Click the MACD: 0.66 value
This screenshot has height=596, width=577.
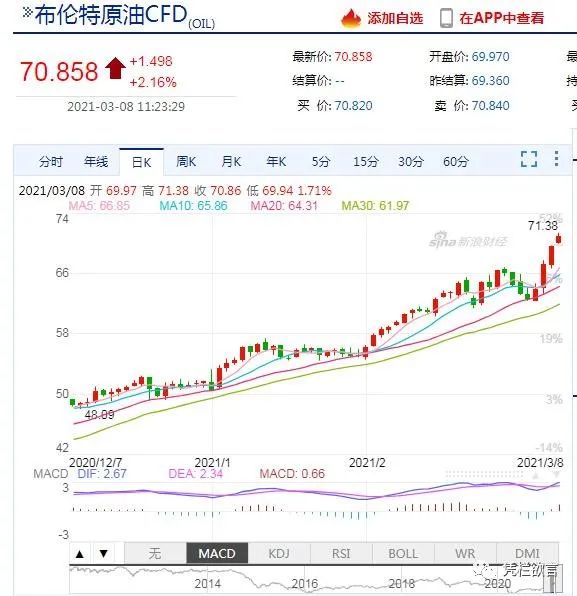click(x=292, y=474)
